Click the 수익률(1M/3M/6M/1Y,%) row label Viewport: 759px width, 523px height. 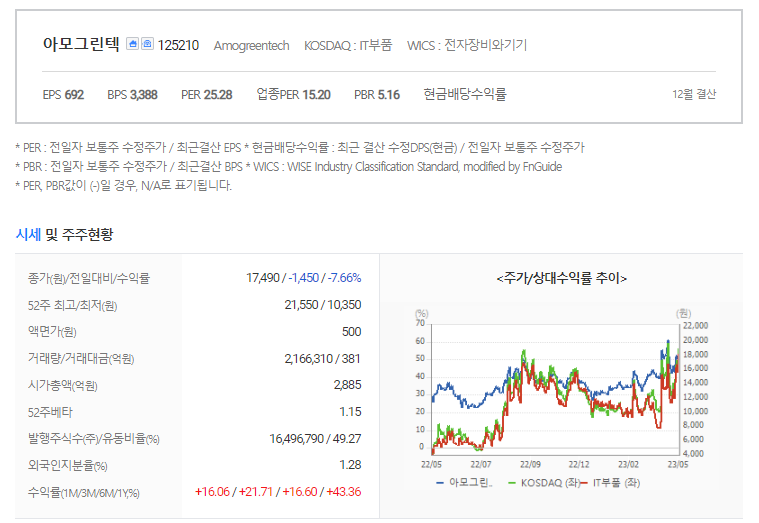[x=84, y=493]
